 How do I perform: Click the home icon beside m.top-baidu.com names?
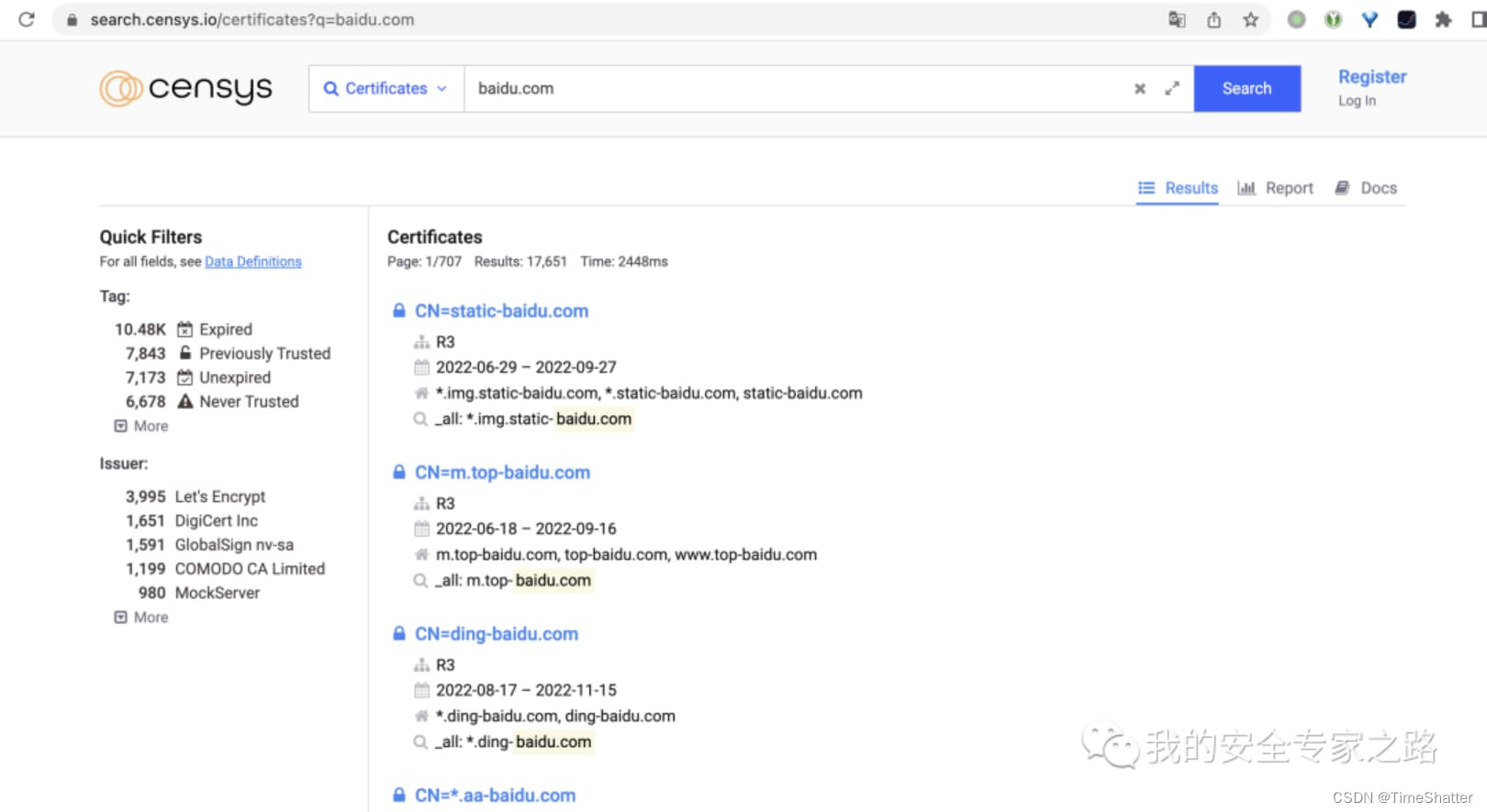pos(422,554)
